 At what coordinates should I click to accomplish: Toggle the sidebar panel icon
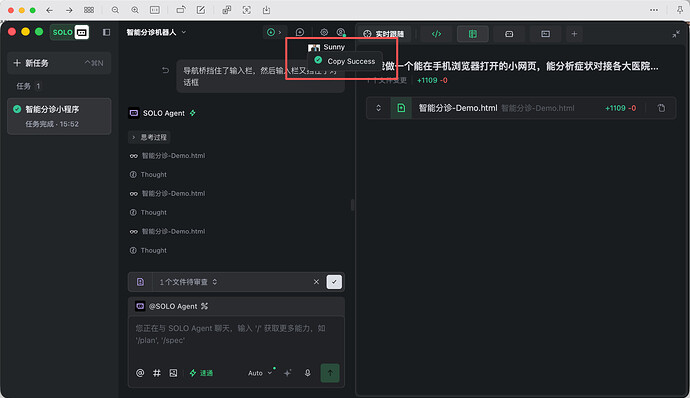pos(106,32)
